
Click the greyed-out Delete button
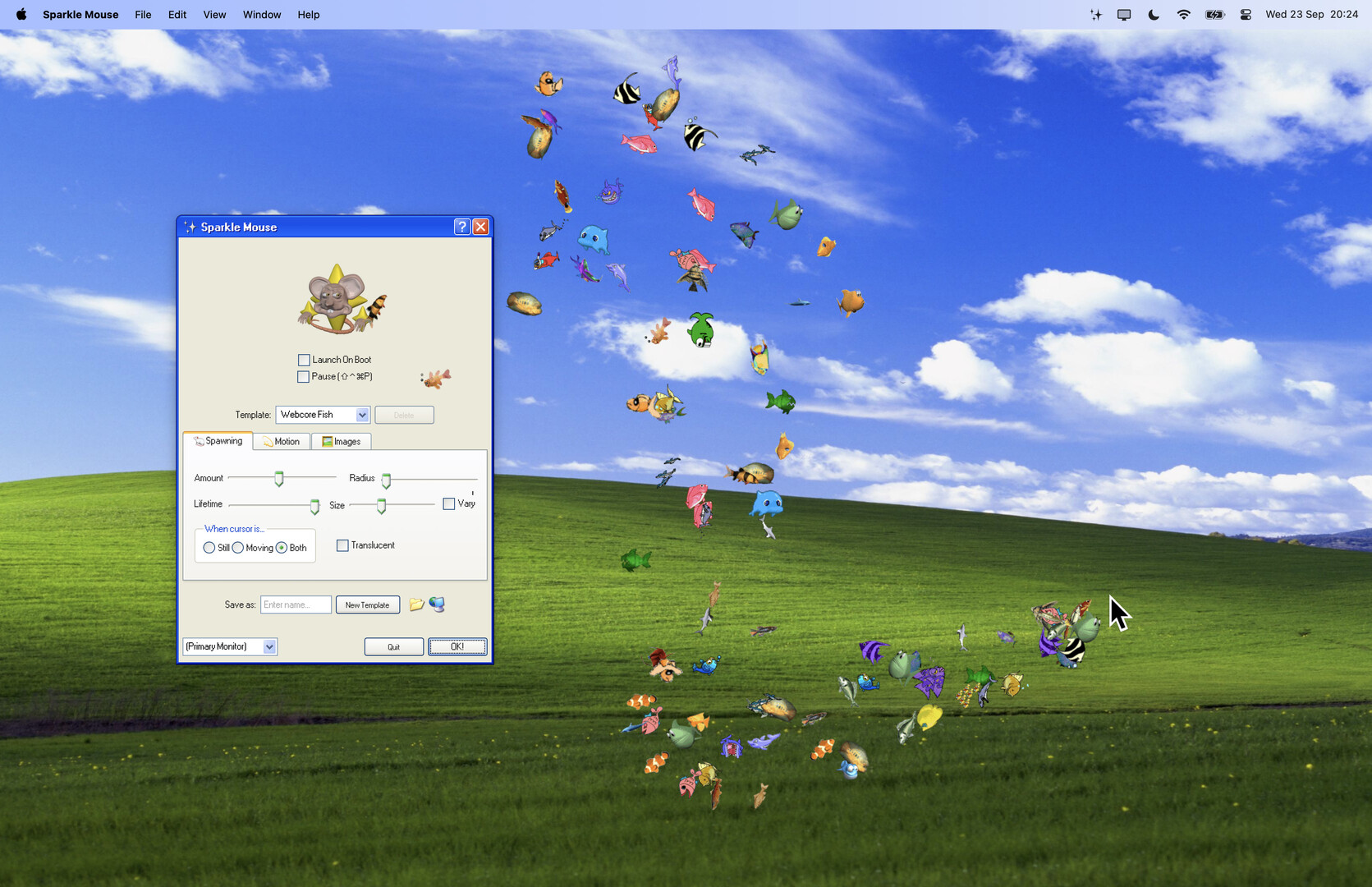[x=404, y=415]
